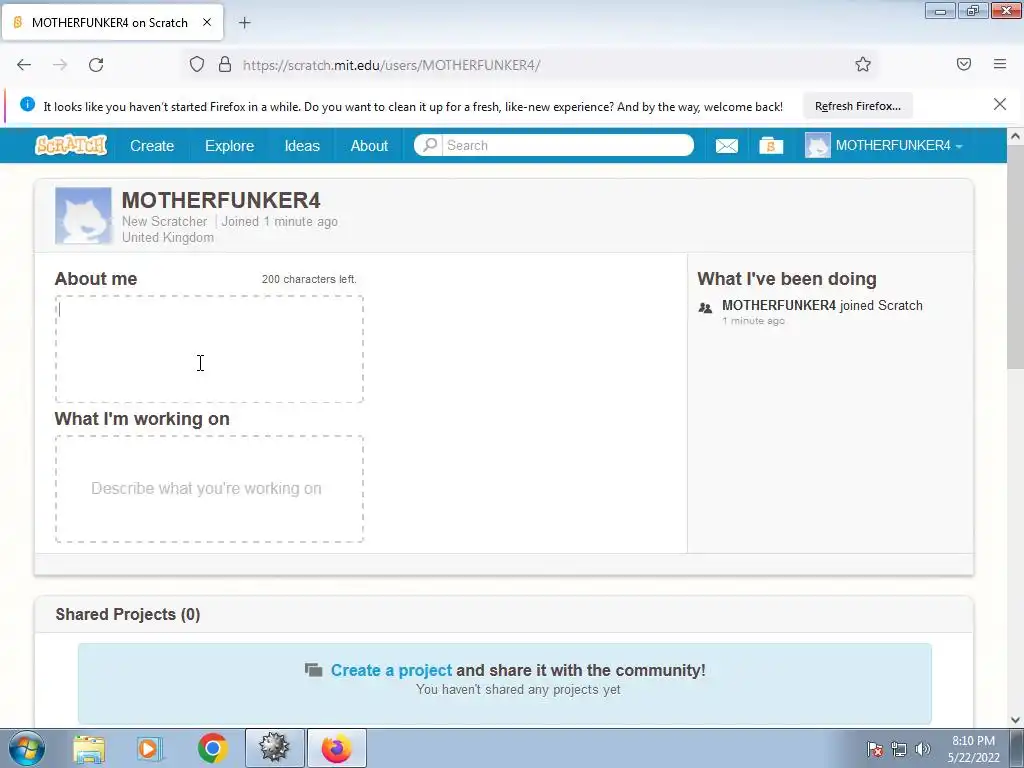Image resolution: width=1024 pixels, height=768 pixels.
Task: Click the browser address bar URL
Action: pyautogui.click(x=391, y=65)
